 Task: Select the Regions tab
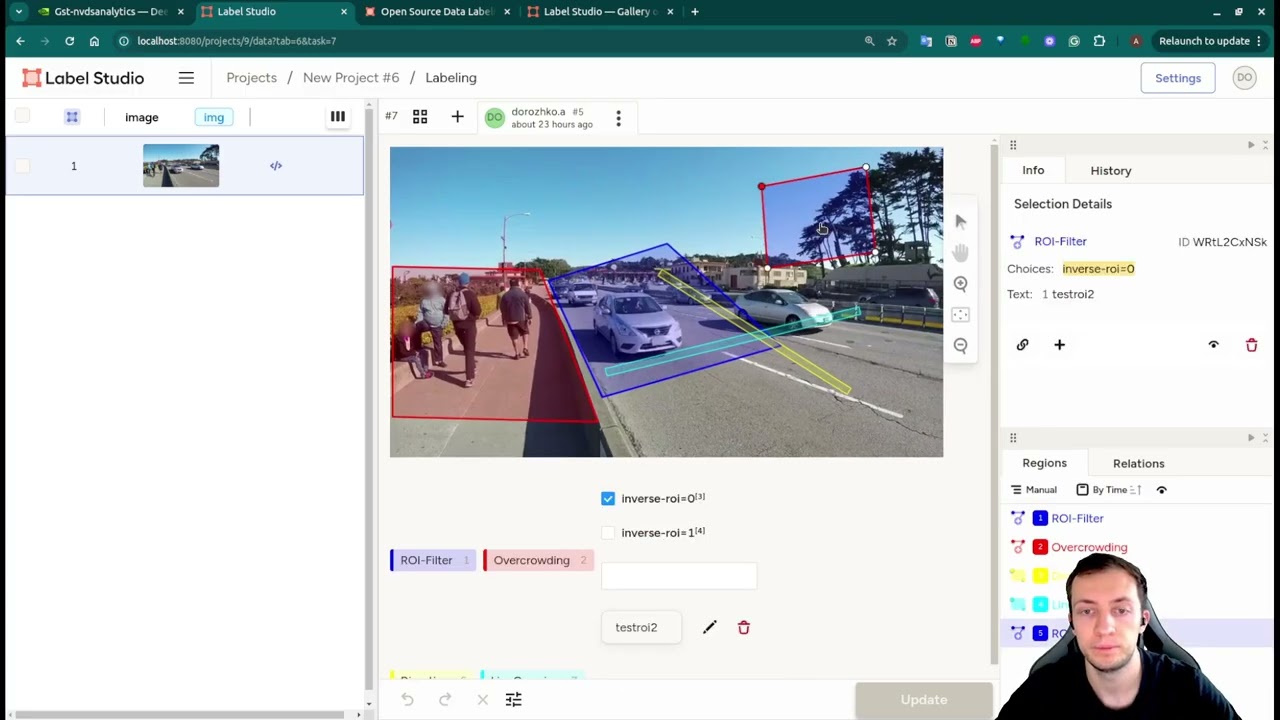1044,463
